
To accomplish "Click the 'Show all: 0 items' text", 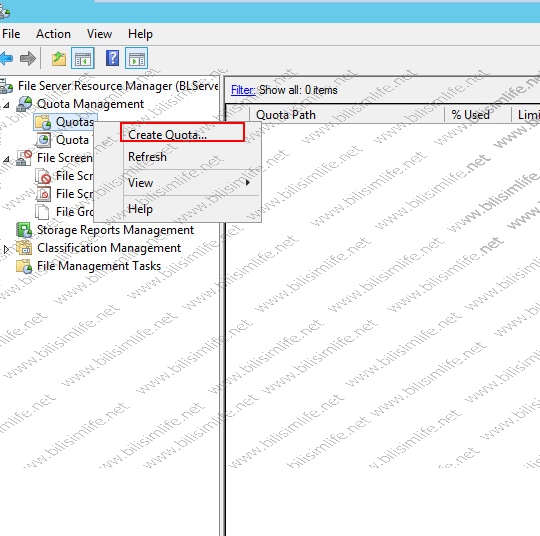I will (x=298, y=90).
